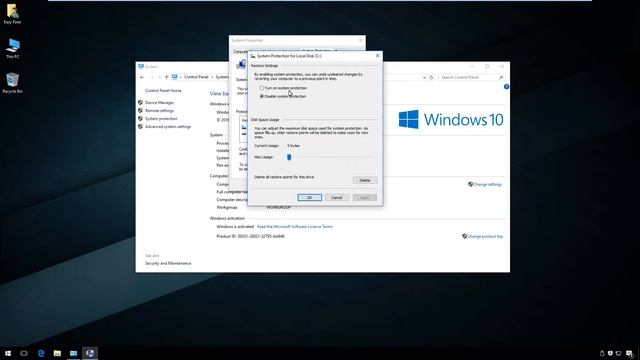Close the System Properties window
This screenshot has width=640, height=360.
coord(360,40)
